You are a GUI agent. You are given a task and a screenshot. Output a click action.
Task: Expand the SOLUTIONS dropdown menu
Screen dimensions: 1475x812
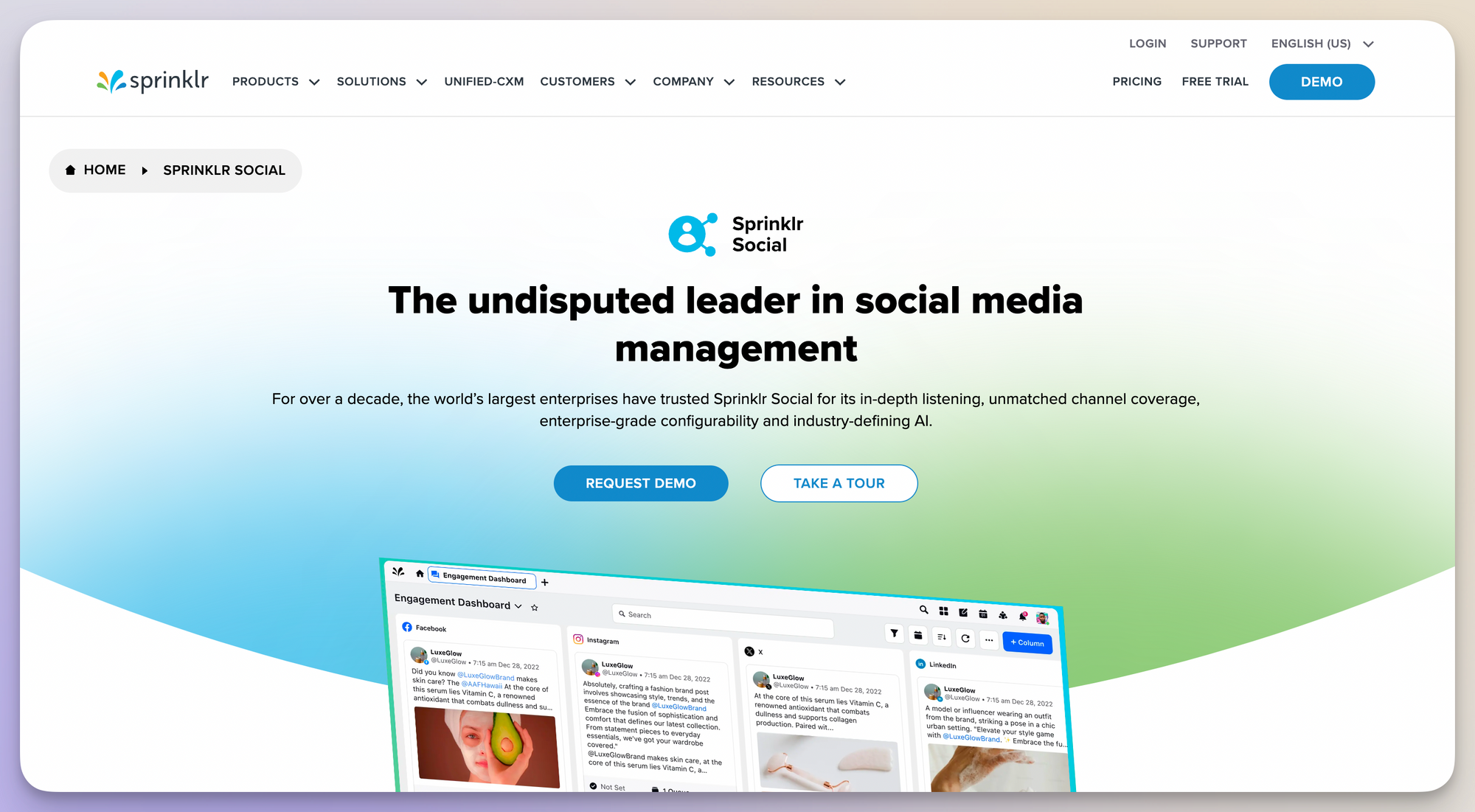[382, 81]
